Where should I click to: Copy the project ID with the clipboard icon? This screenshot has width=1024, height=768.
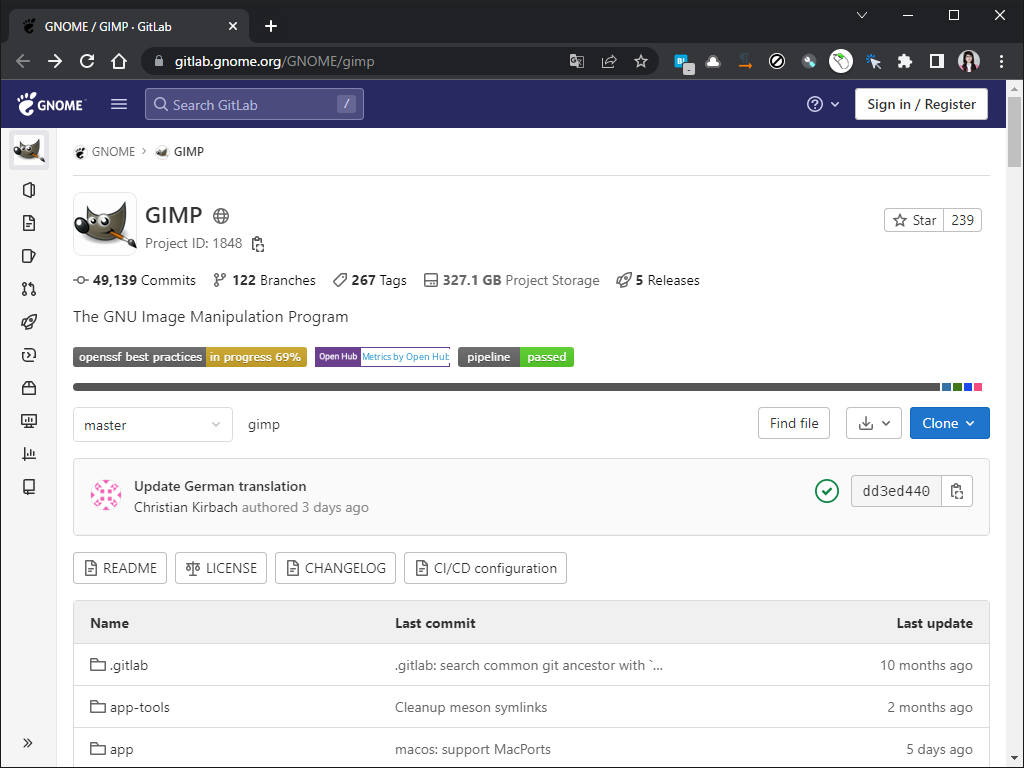click(x=258, y=244)
